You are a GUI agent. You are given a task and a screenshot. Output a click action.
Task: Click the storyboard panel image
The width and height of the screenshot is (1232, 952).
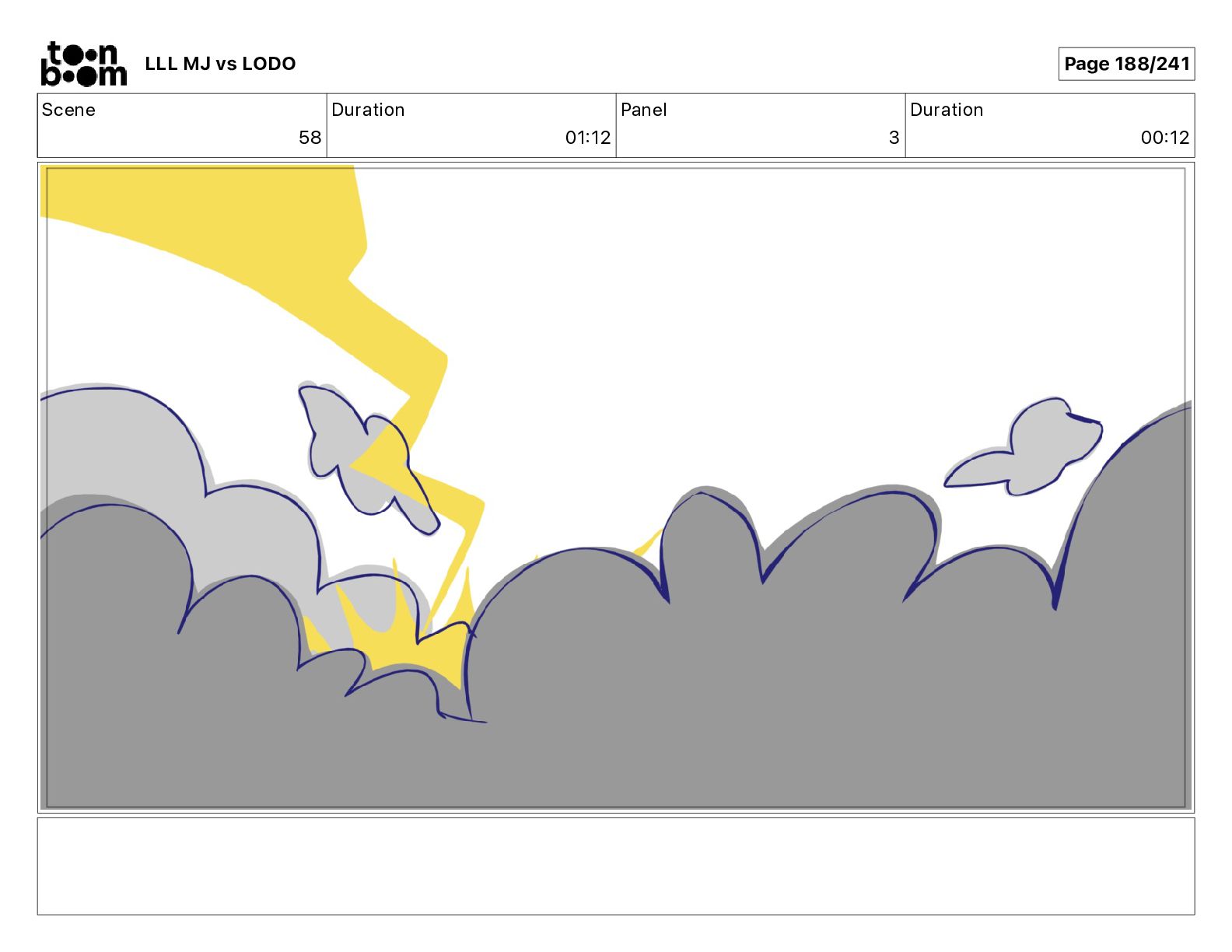click(616, 488)
